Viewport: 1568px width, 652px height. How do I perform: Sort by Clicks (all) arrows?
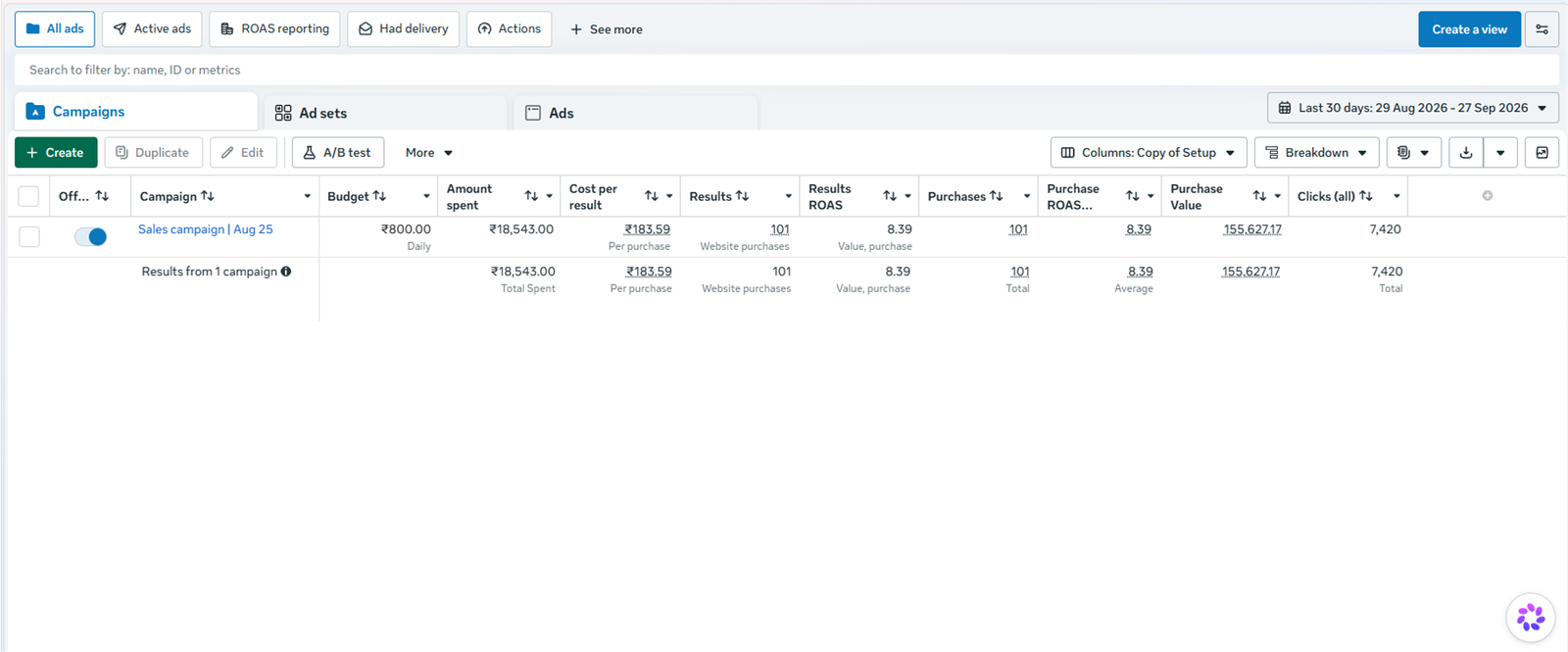tap(1365, 196)
